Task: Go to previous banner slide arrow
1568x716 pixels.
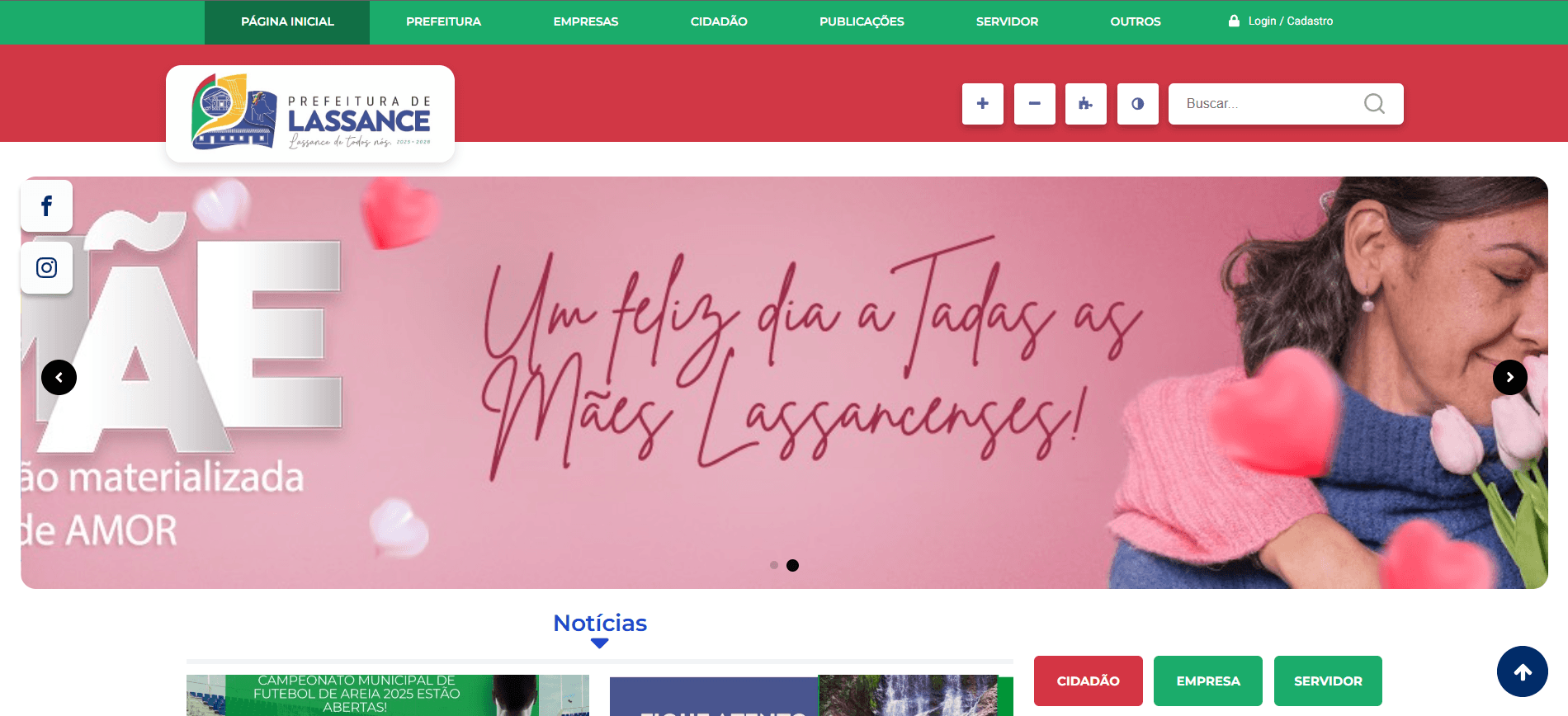Action: (x=59, y=378)
